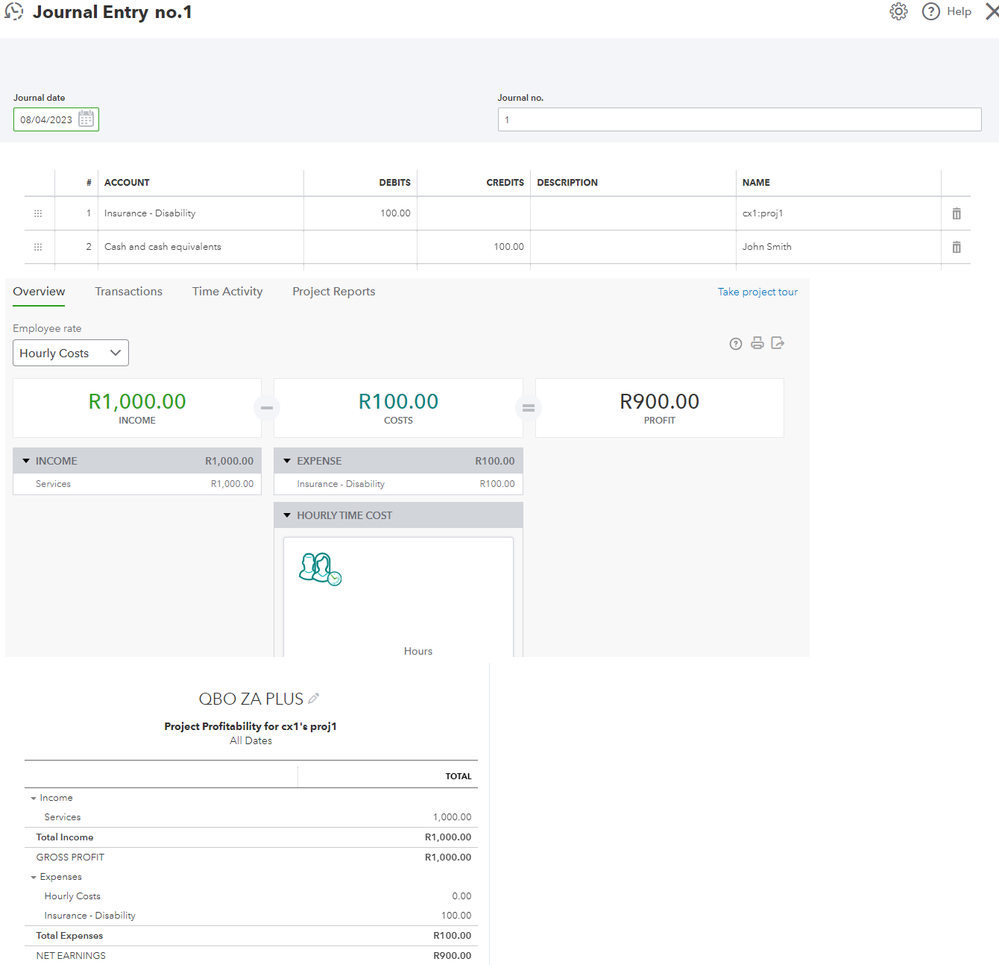Screen dimensions: 999x965
Task: Collapse the EXPENSE section
Action: click(x=287, y=461)
